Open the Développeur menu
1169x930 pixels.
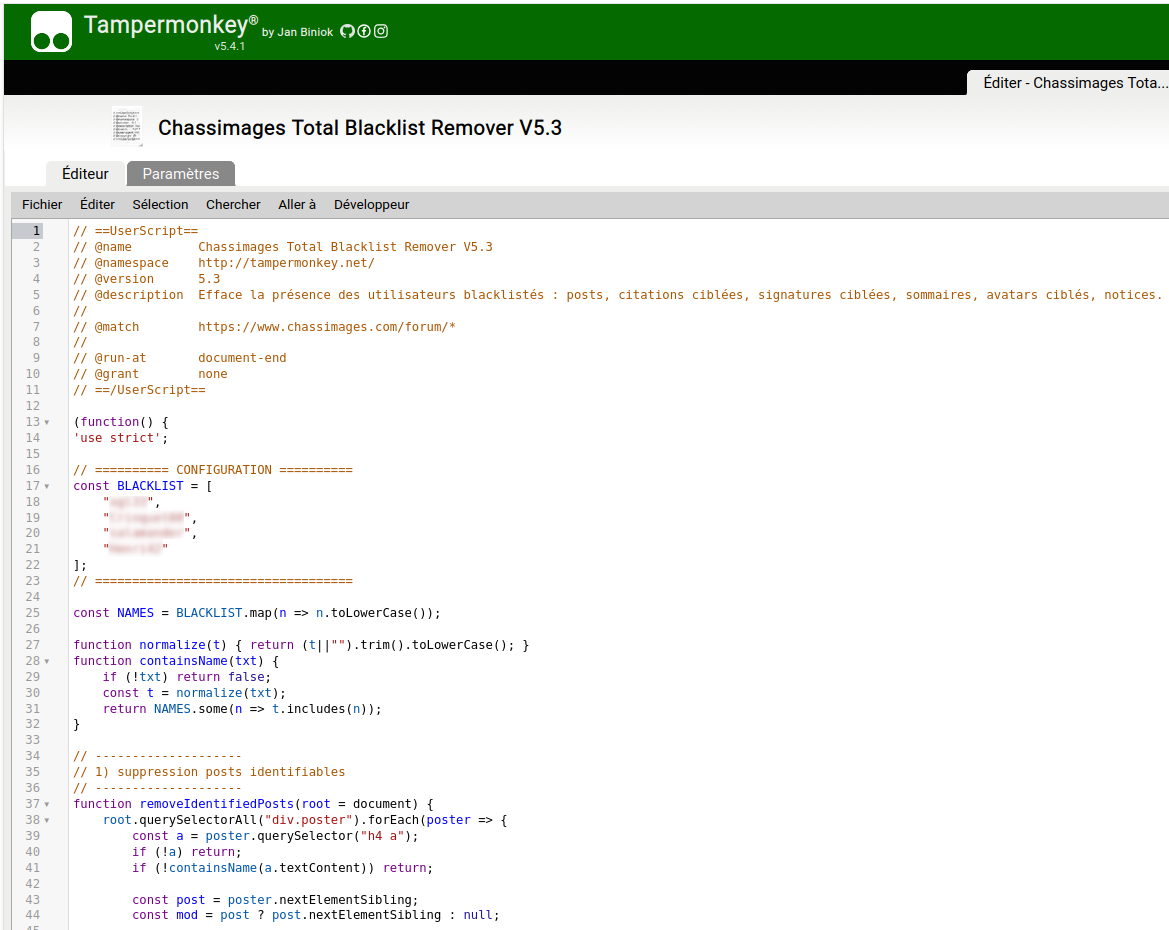(371, 204)
